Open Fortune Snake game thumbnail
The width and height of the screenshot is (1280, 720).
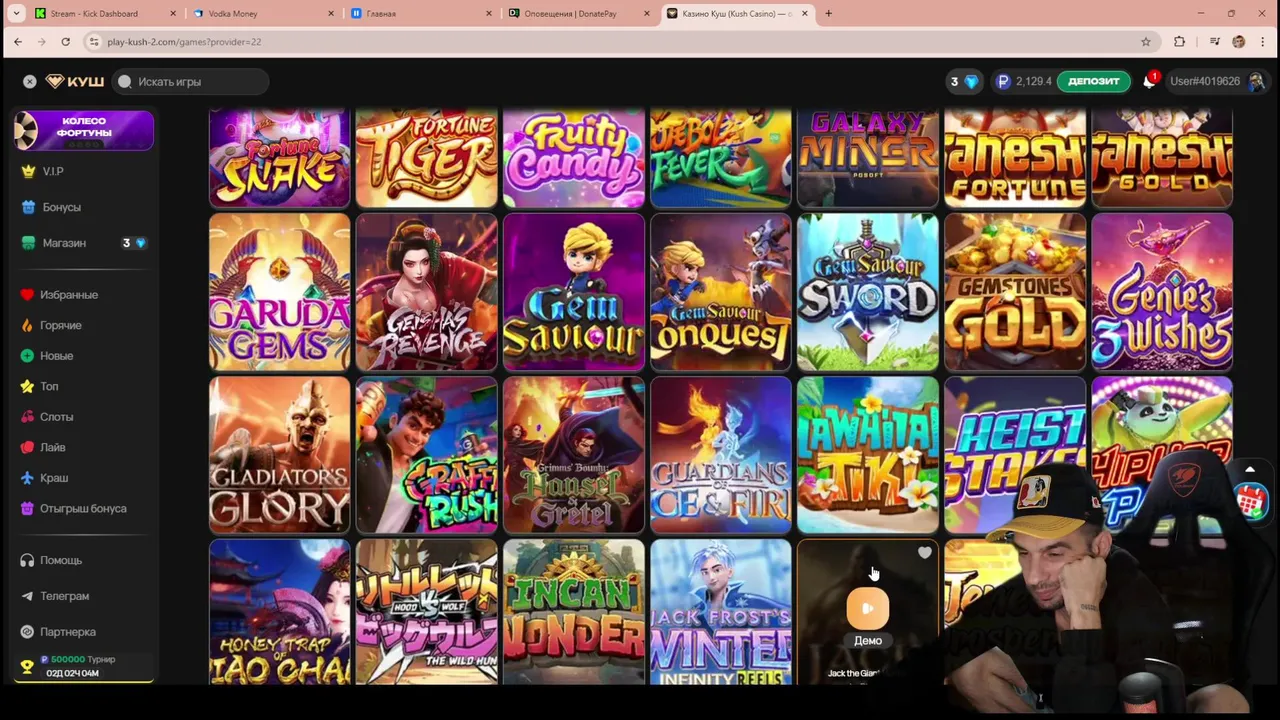click(280, 159)
